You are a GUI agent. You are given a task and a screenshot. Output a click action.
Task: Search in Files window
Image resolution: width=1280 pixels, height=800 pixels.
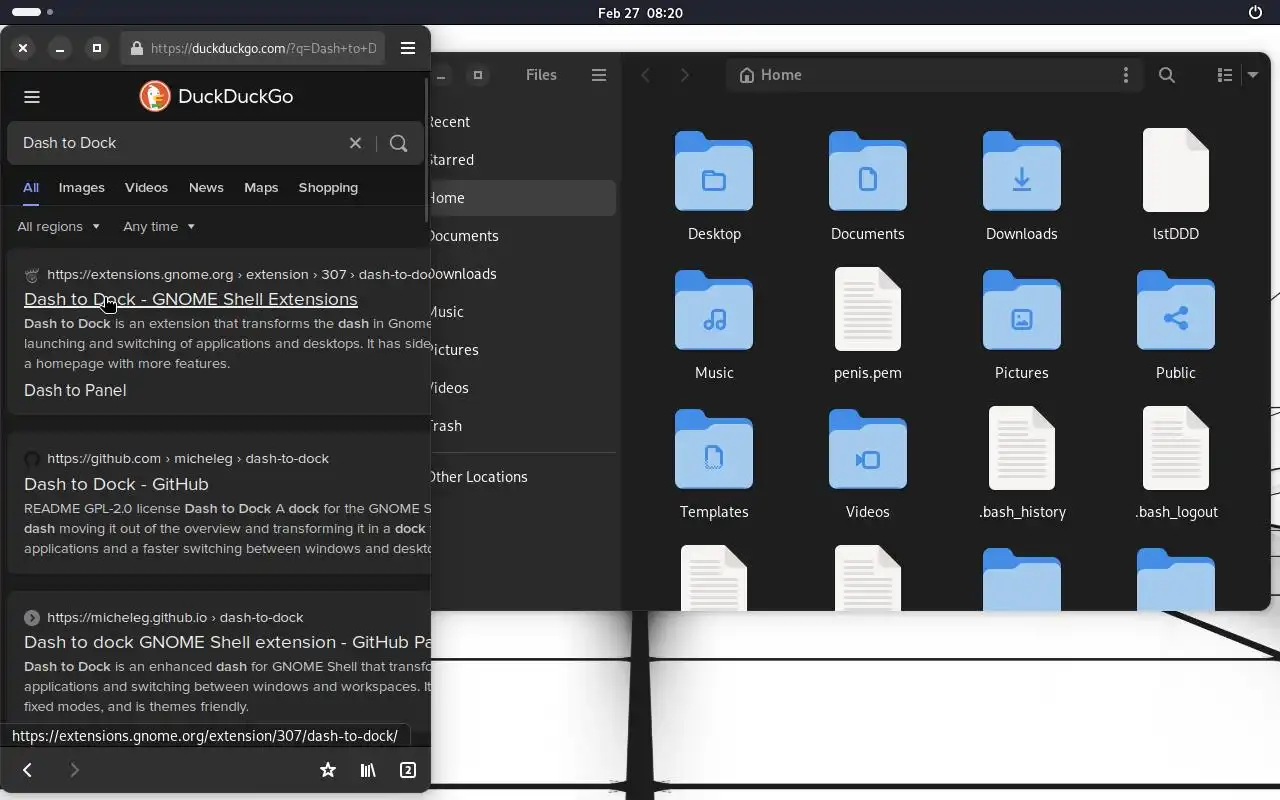click(1167, 75)
